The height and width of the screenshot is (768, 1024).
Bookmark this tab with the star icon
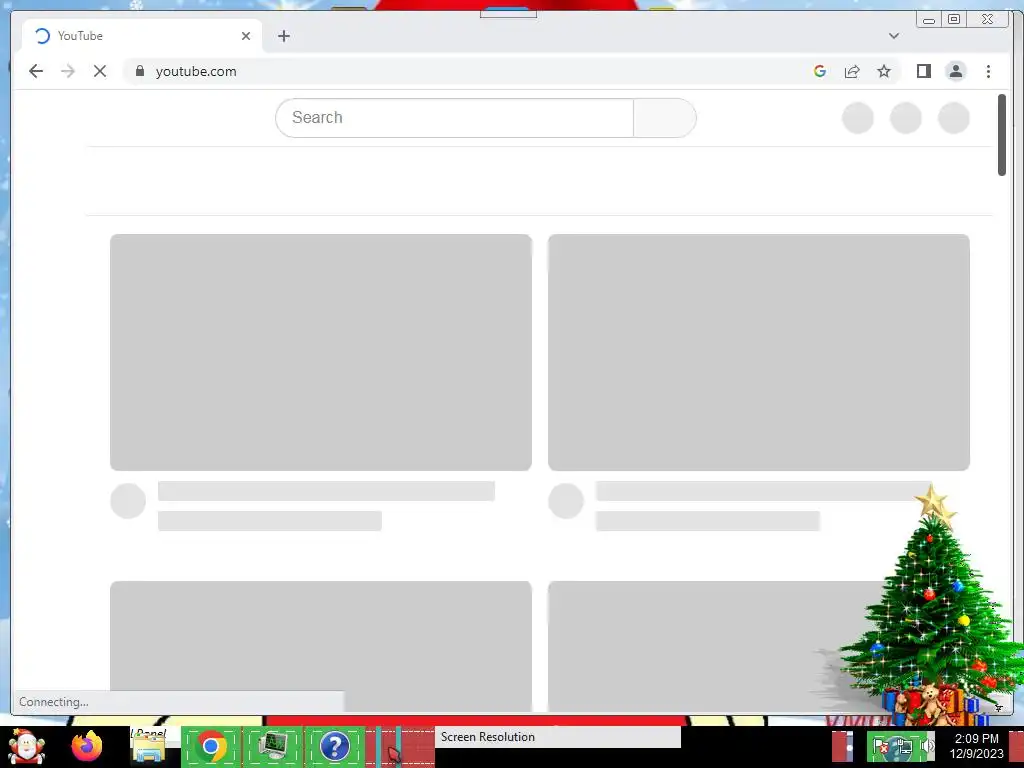(884, 71)
